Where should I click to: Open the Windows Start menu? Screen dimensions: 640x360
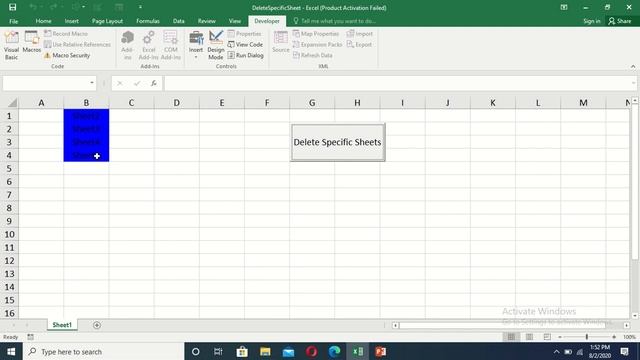tap(11, 351)
